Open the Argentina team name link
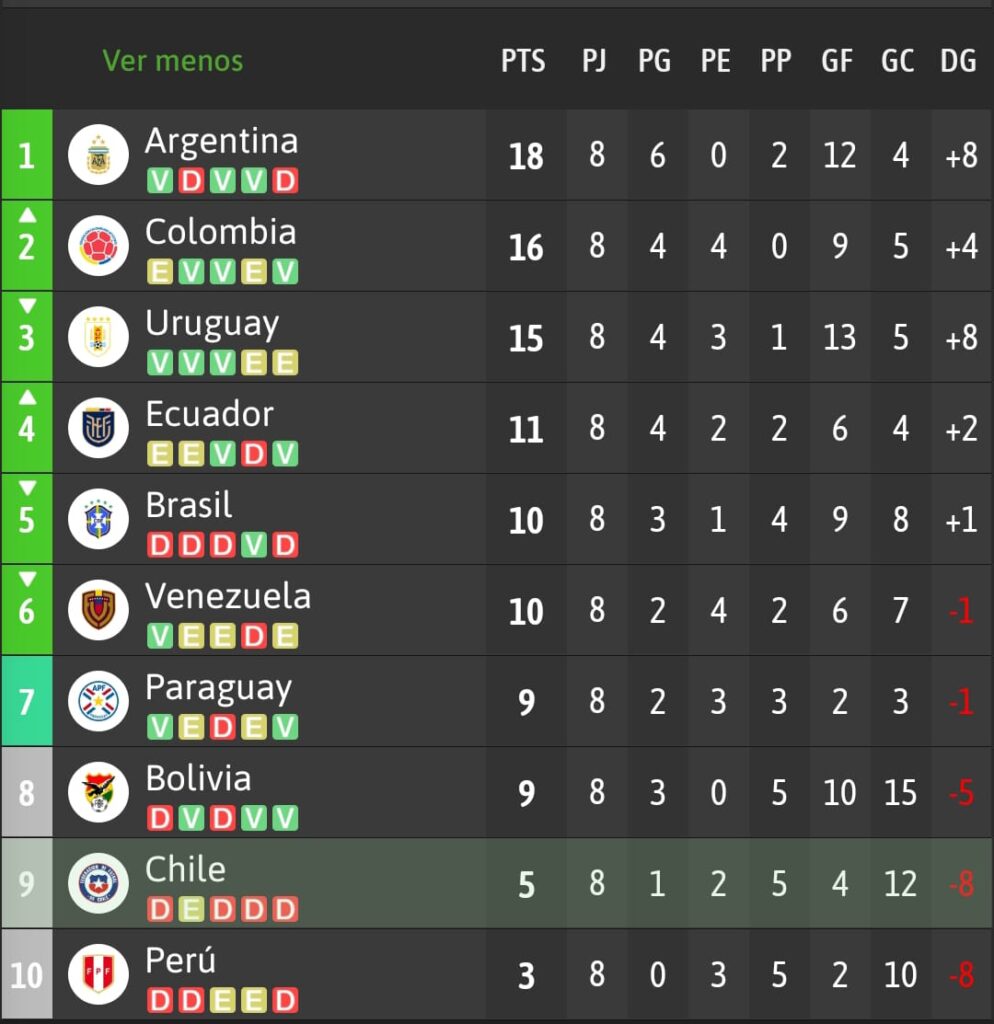The image size is (994, 1024). click(221, 141)
